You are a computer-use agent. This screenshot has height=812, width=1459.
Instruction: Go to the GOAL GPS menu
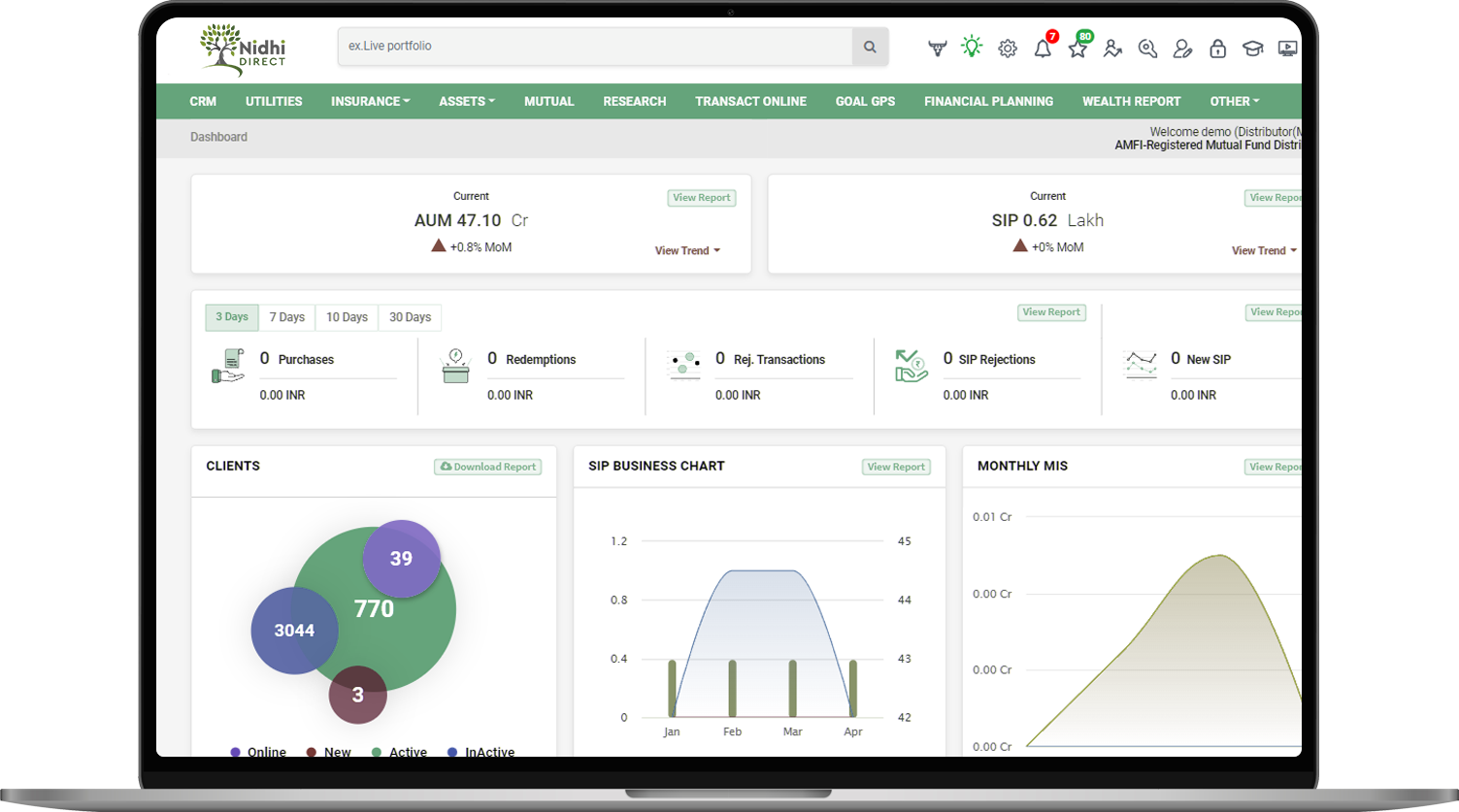pos(865,101)
